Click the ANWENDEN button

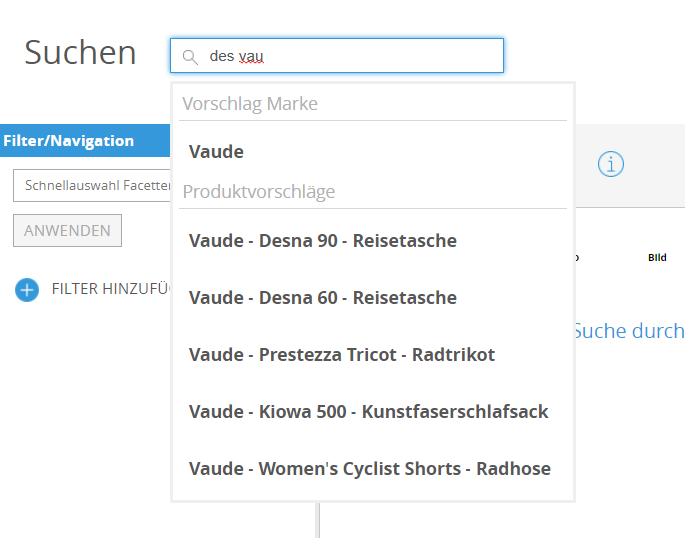click(x=67, y=231)
